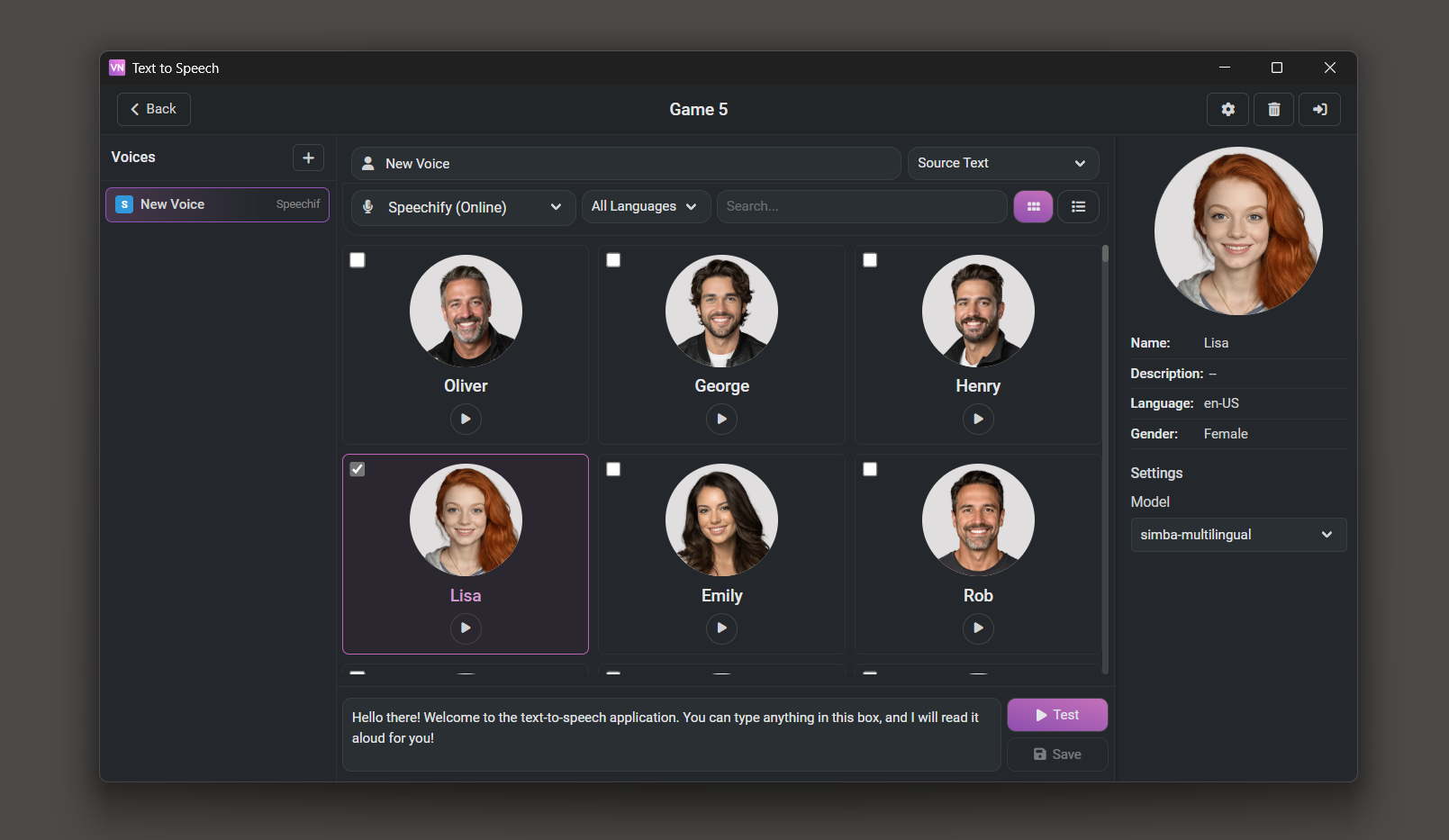Screen dimensions: 1449x840
Task: Open the Speechify (Online) provider dropdown
Action: 463,207
